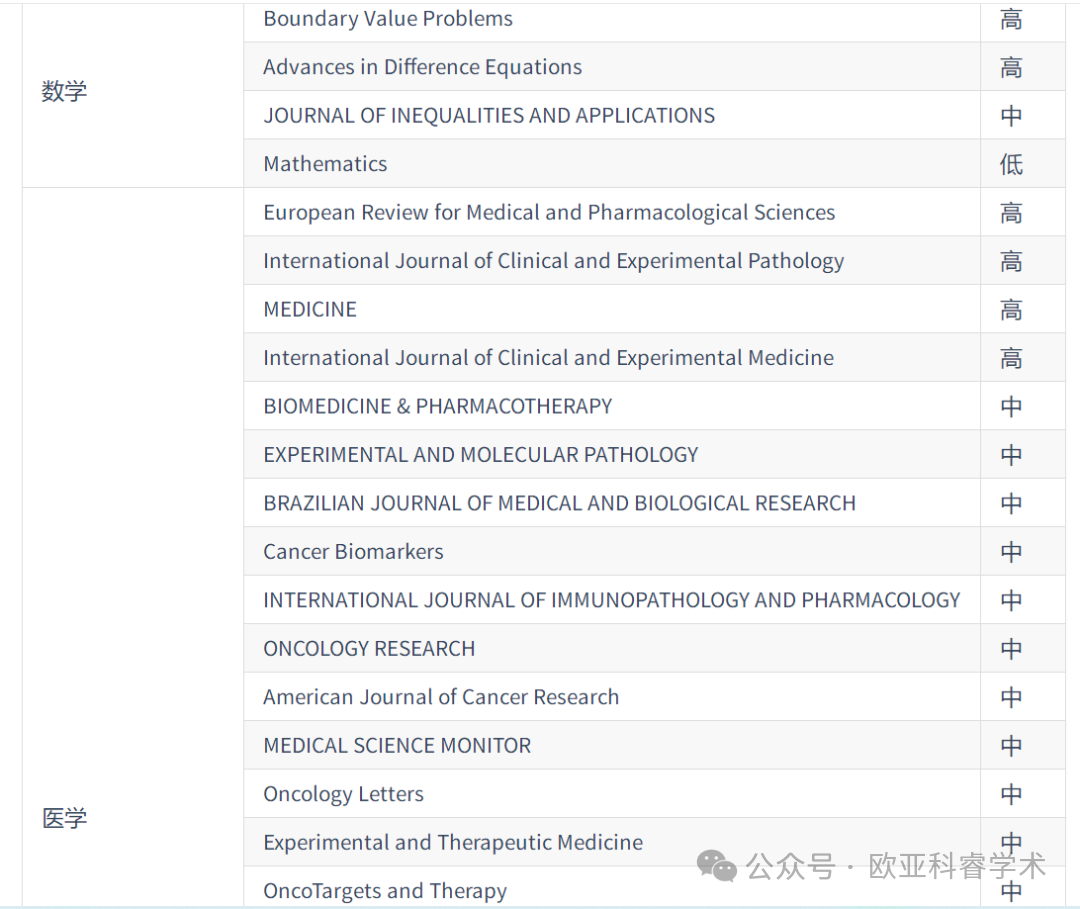Click the 高 rating beside Advances in Difference Equations
The height and width of the screenshot is (909, 1080).
tap(1011, 67)
